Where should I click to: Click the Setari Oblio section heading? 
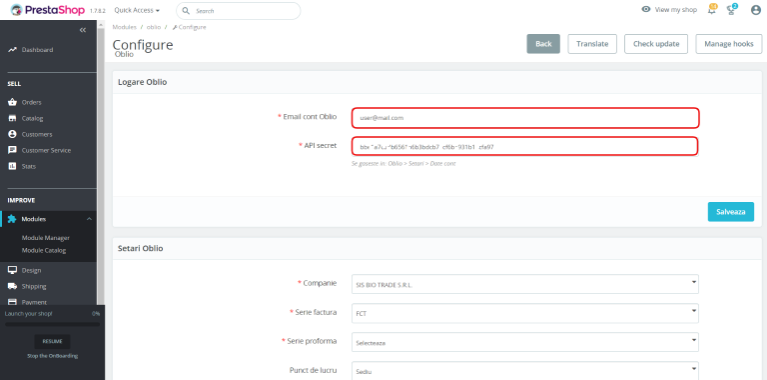point(140,248)
